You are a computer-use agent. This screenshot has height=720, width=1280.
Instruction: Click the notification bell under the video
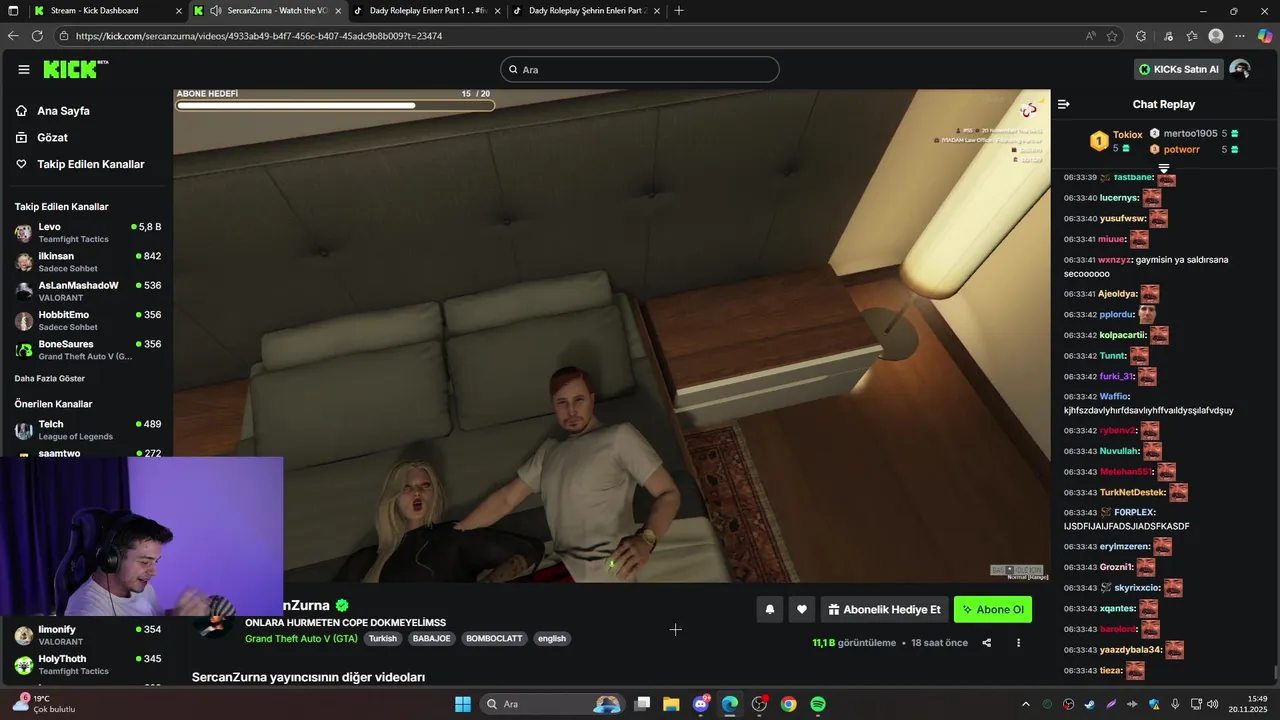[769, 609]
